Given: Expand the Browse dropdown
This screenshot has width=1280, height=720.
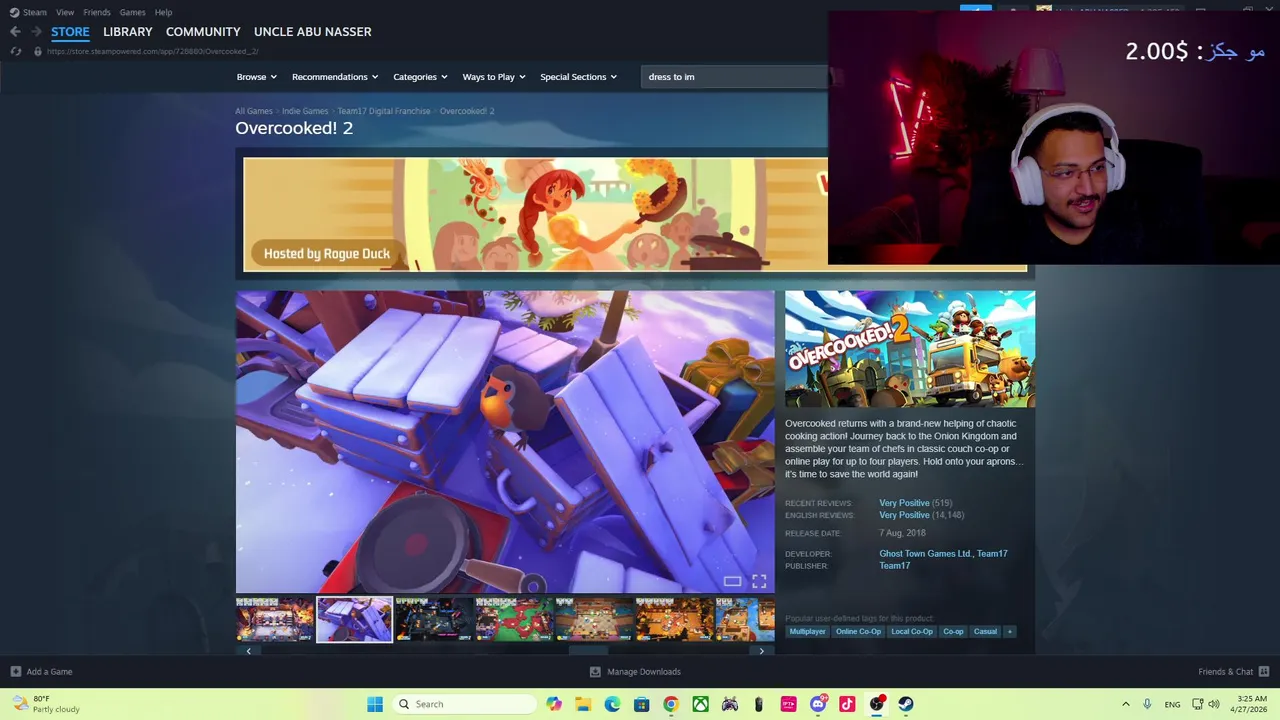Looking at the screenshot, I should click(x=257, y=77).
